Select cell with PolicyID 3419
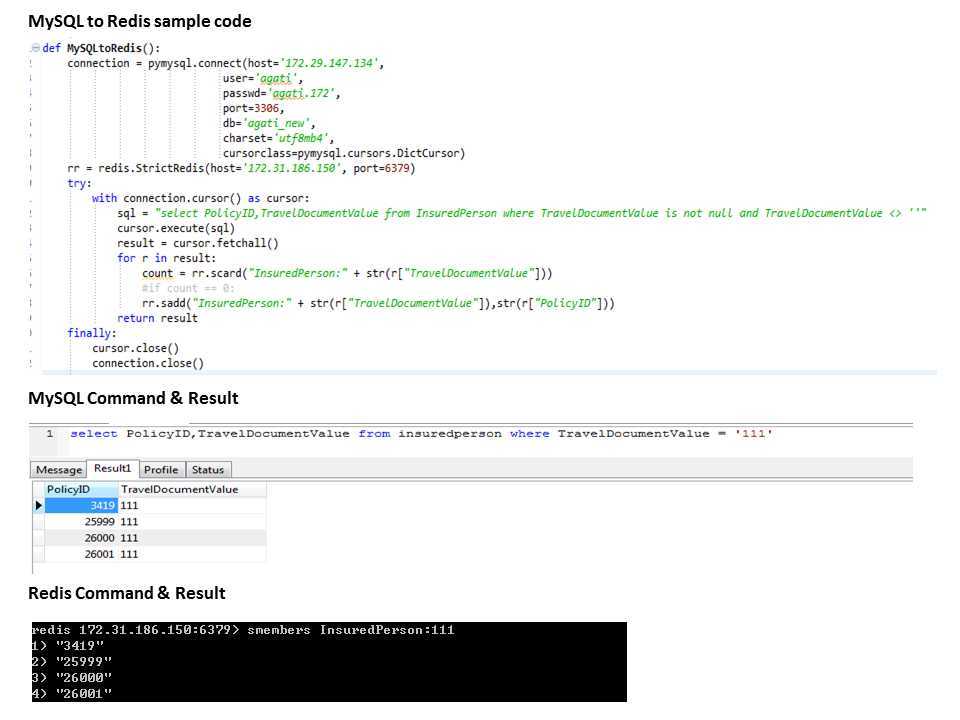Viewport: 960px width, 720px height. pyautogui.click(x=81, y=505)
